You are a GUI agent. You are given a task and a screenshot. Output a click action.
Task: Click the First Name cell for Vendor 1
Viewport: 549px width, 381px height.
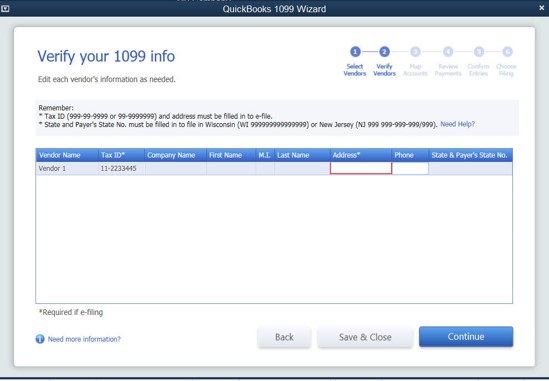[x=231, y=168]
